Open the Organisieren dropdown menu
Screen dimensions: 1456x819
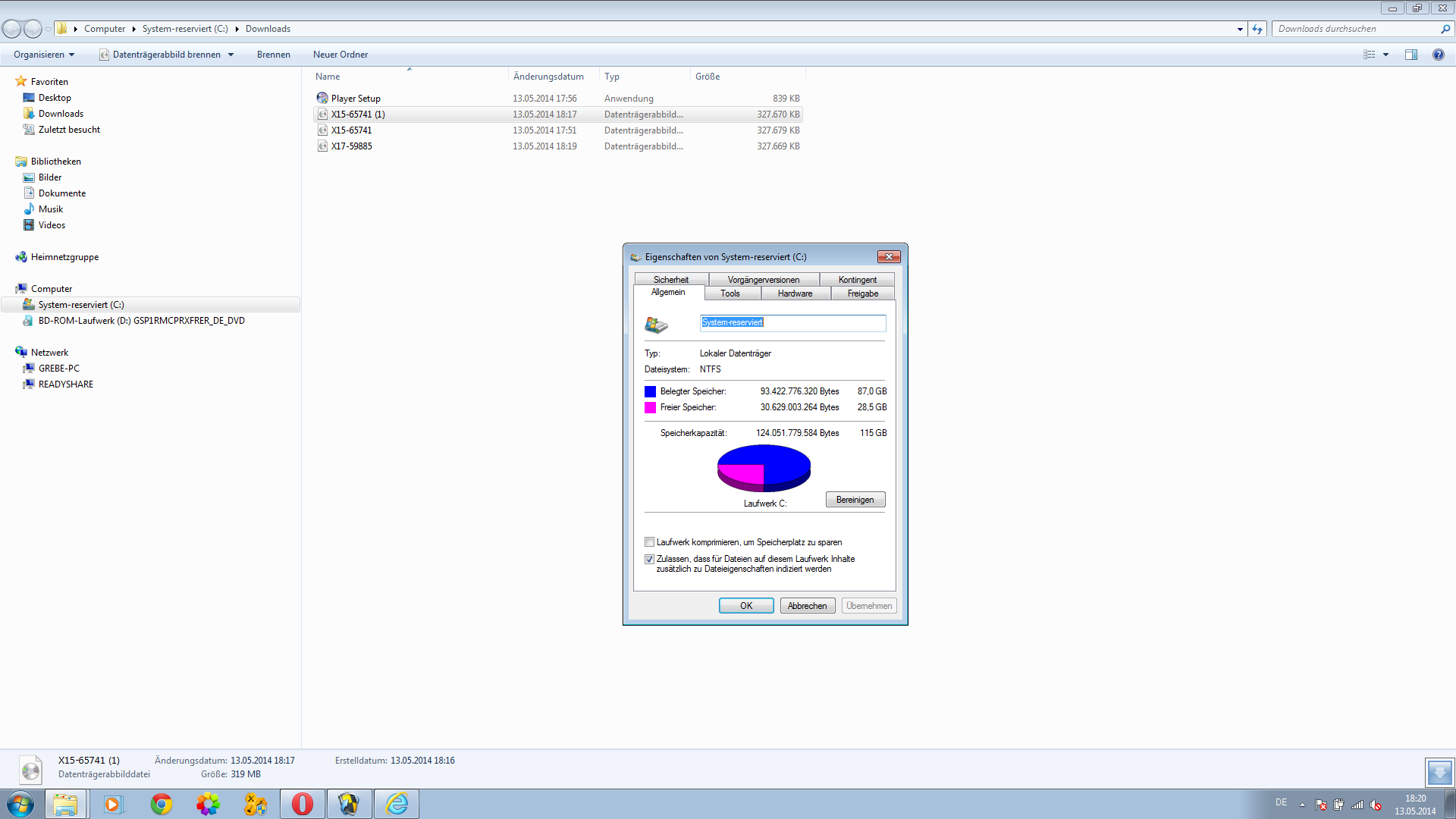point(44,55)
